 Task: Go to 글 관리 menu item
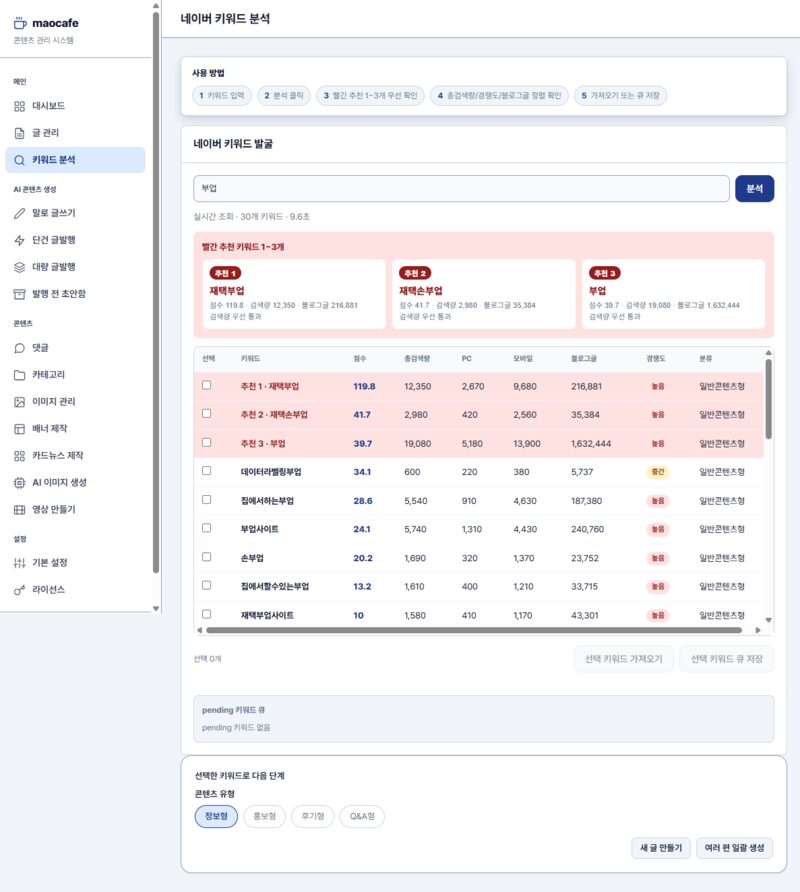coord(75,133)
